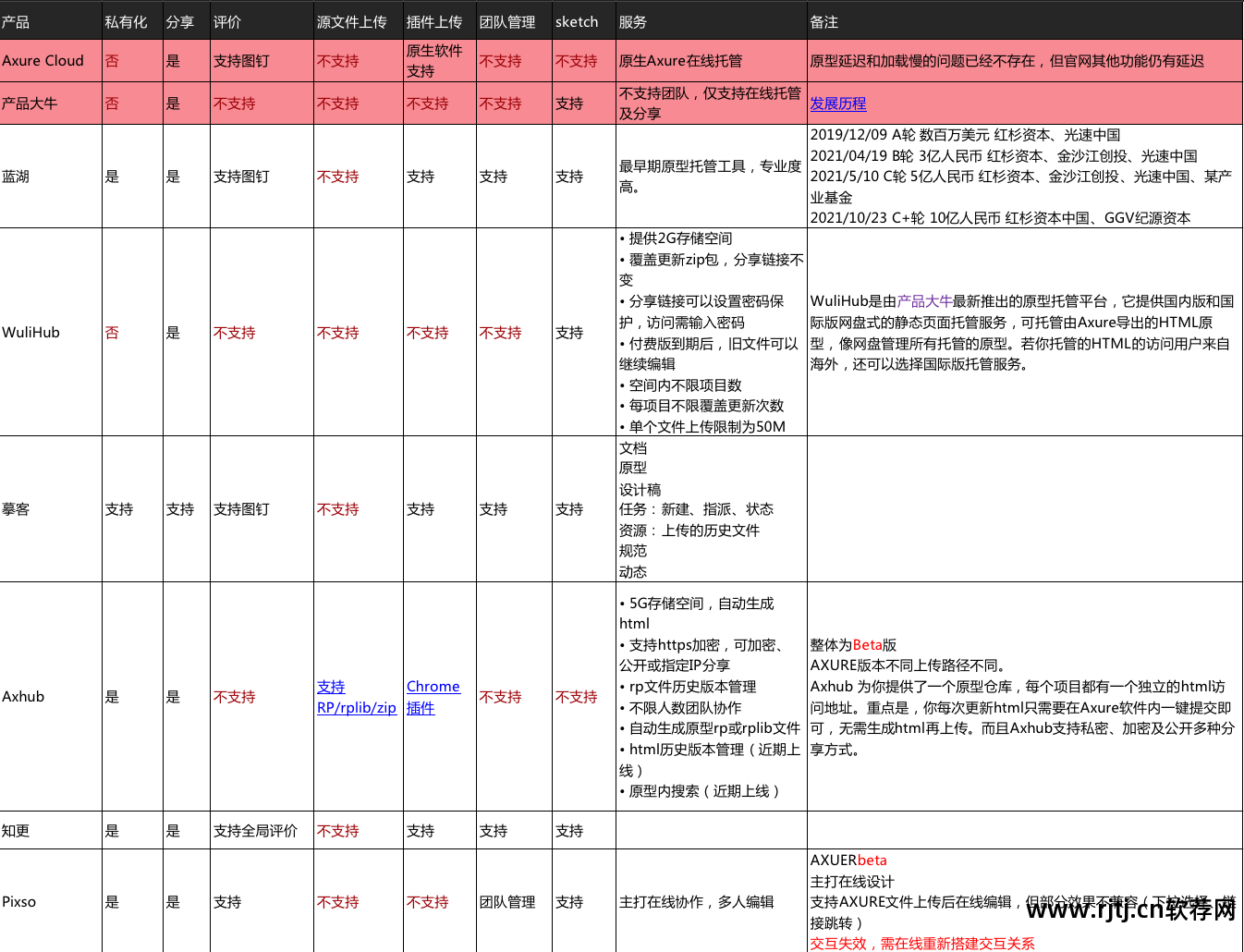Screen dimensions: 1244x952
Task: Open the 支持 RP/rplib/zip link in Axhub row
Action: (356, 697)
